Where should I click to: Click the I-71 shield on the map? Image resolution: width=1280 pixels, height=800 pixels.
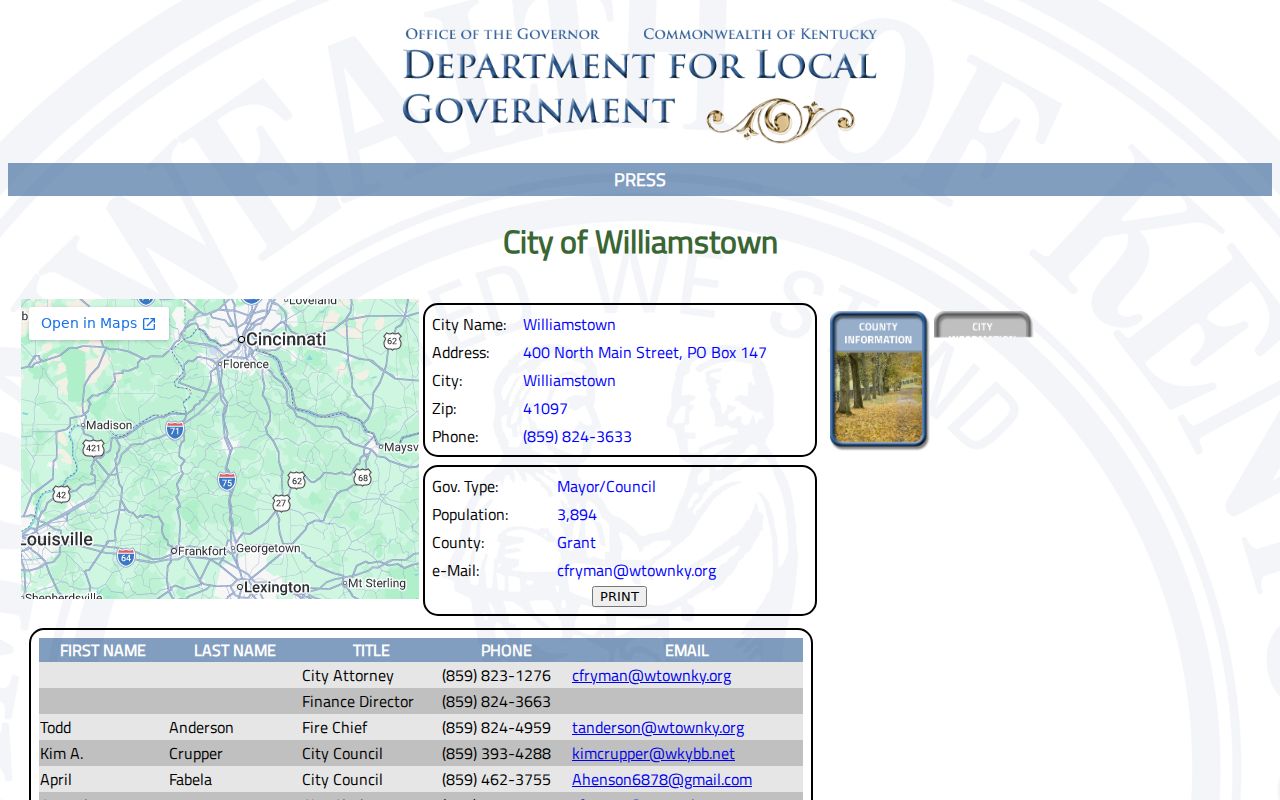[175, 430]
